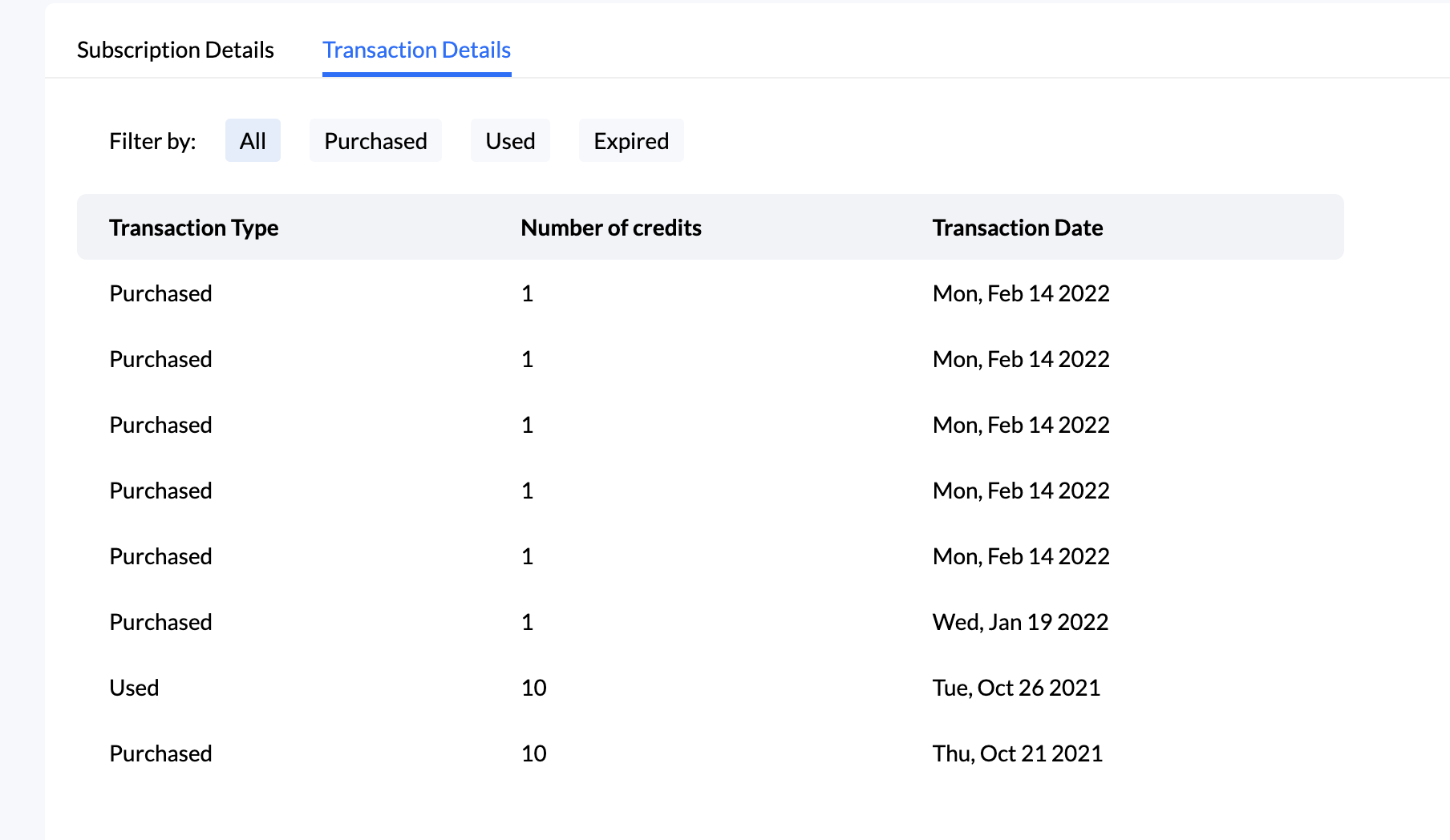Click the Filter by label
The image size is (1450, 840).
click(152, 140)
